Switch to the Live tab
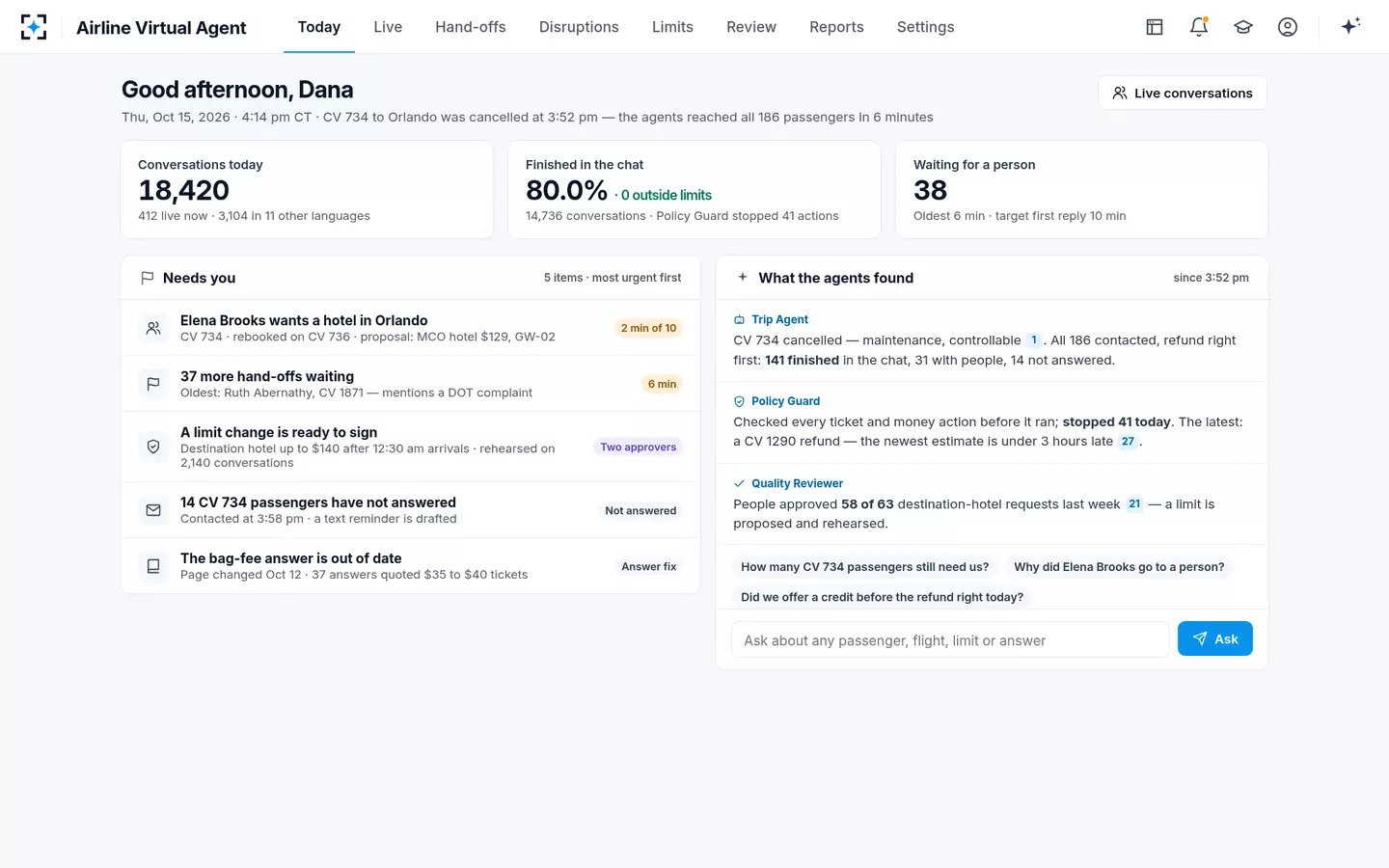The width and height of the screenshot is (1389, 868). pyautogui.click(x=388, y=27)
